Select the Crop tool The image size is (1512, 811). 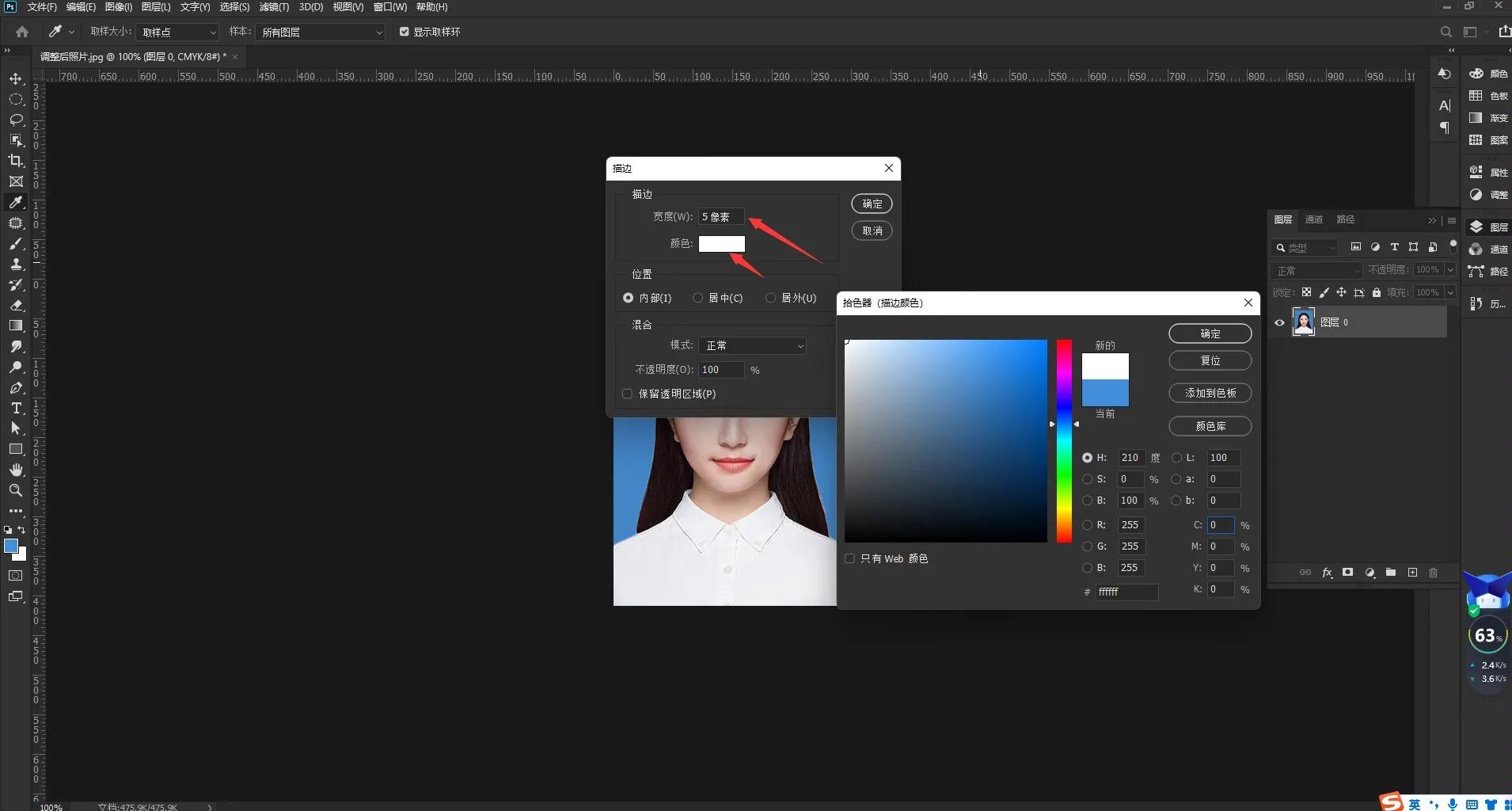(x=16, y=161)
